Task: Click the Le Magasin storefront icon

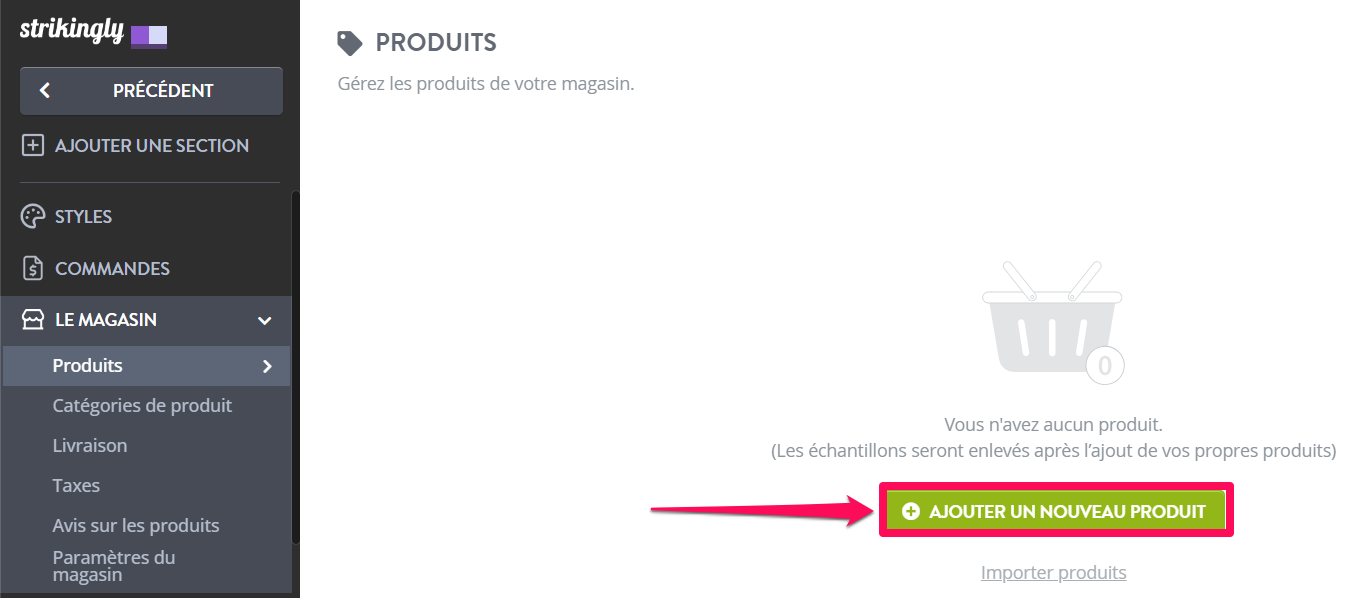Action: pyautogui.click(x=33, y=320)
